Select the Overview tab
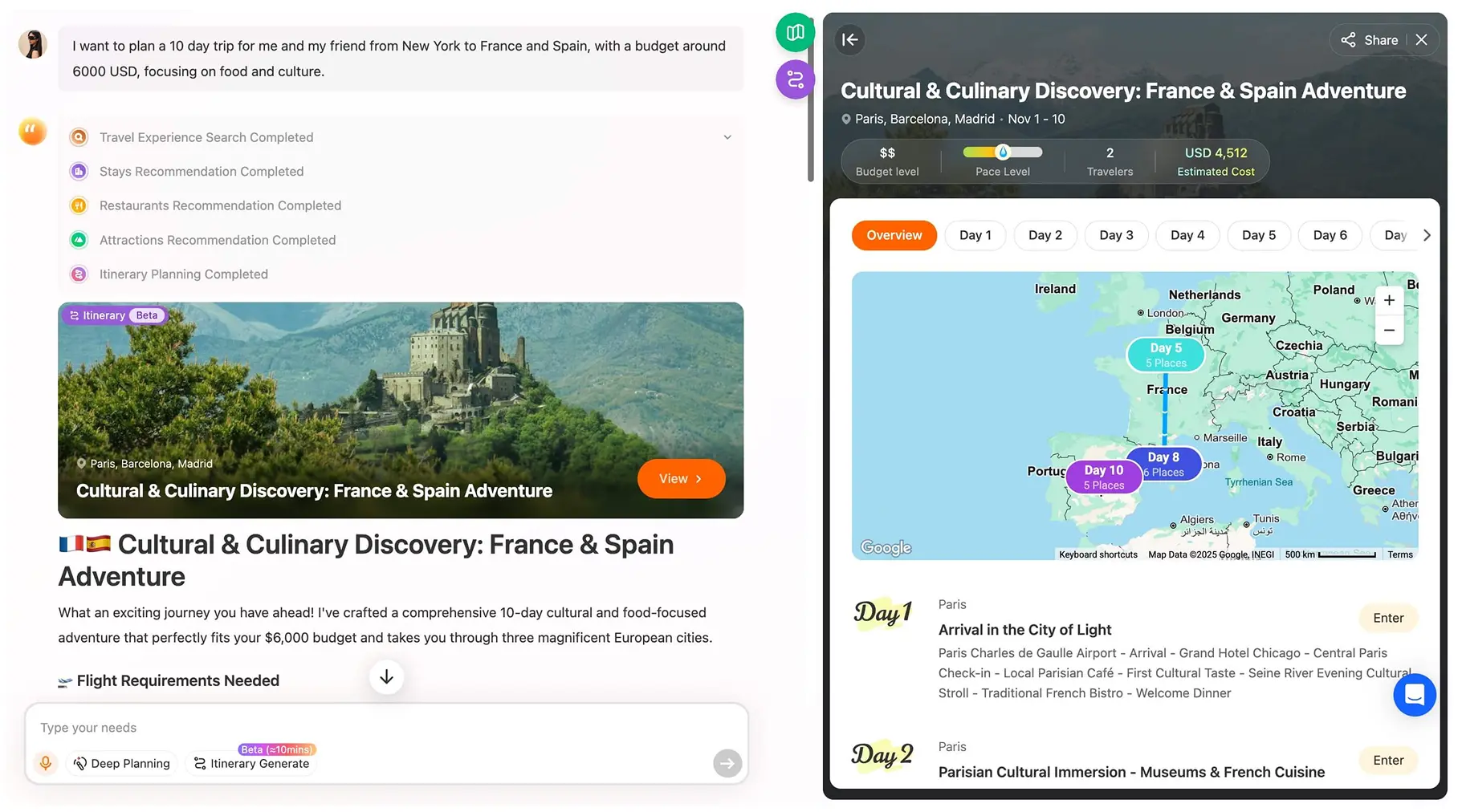 point(894,235)
